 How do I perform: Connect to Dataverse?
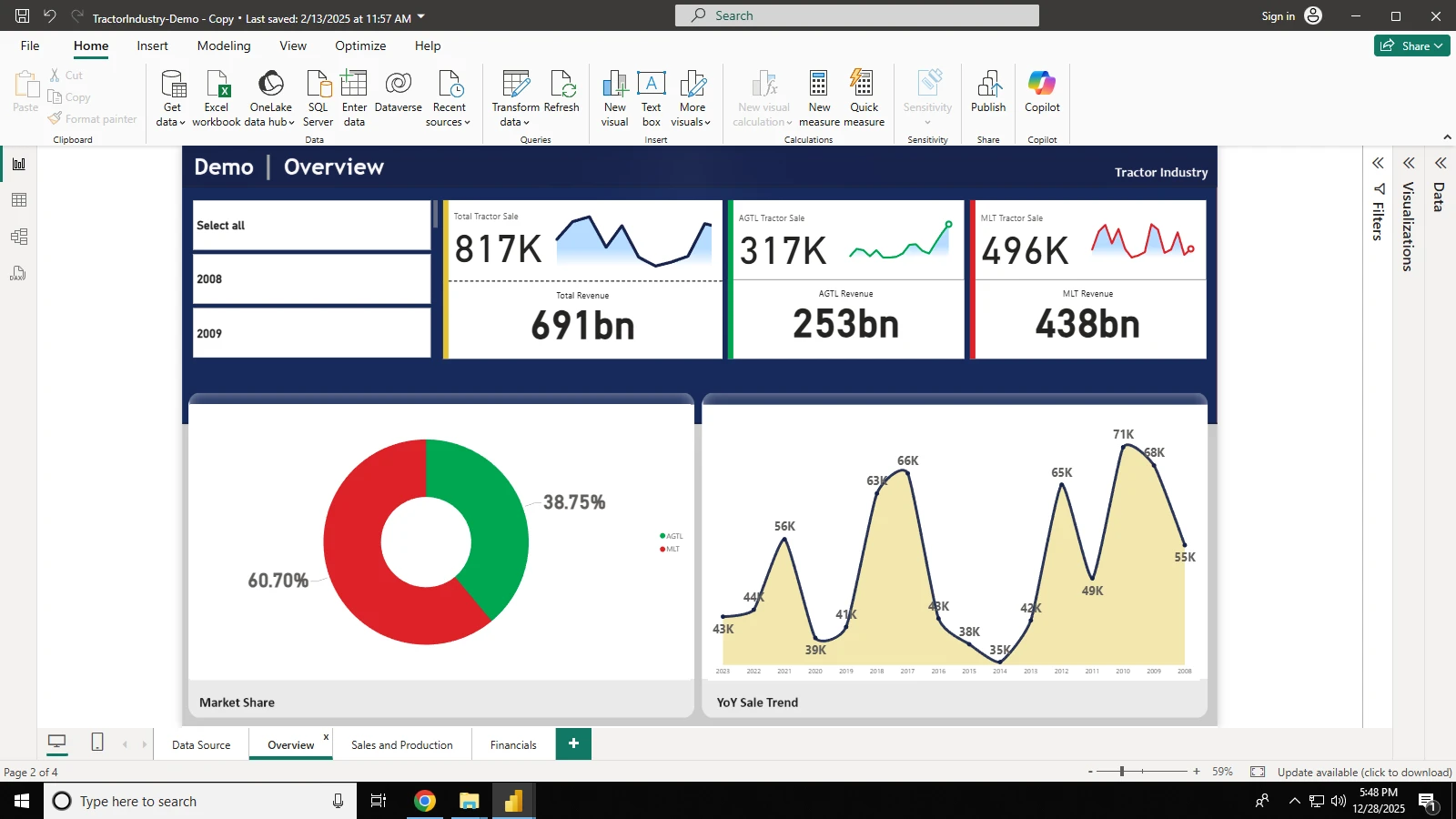tap(398, 92)
